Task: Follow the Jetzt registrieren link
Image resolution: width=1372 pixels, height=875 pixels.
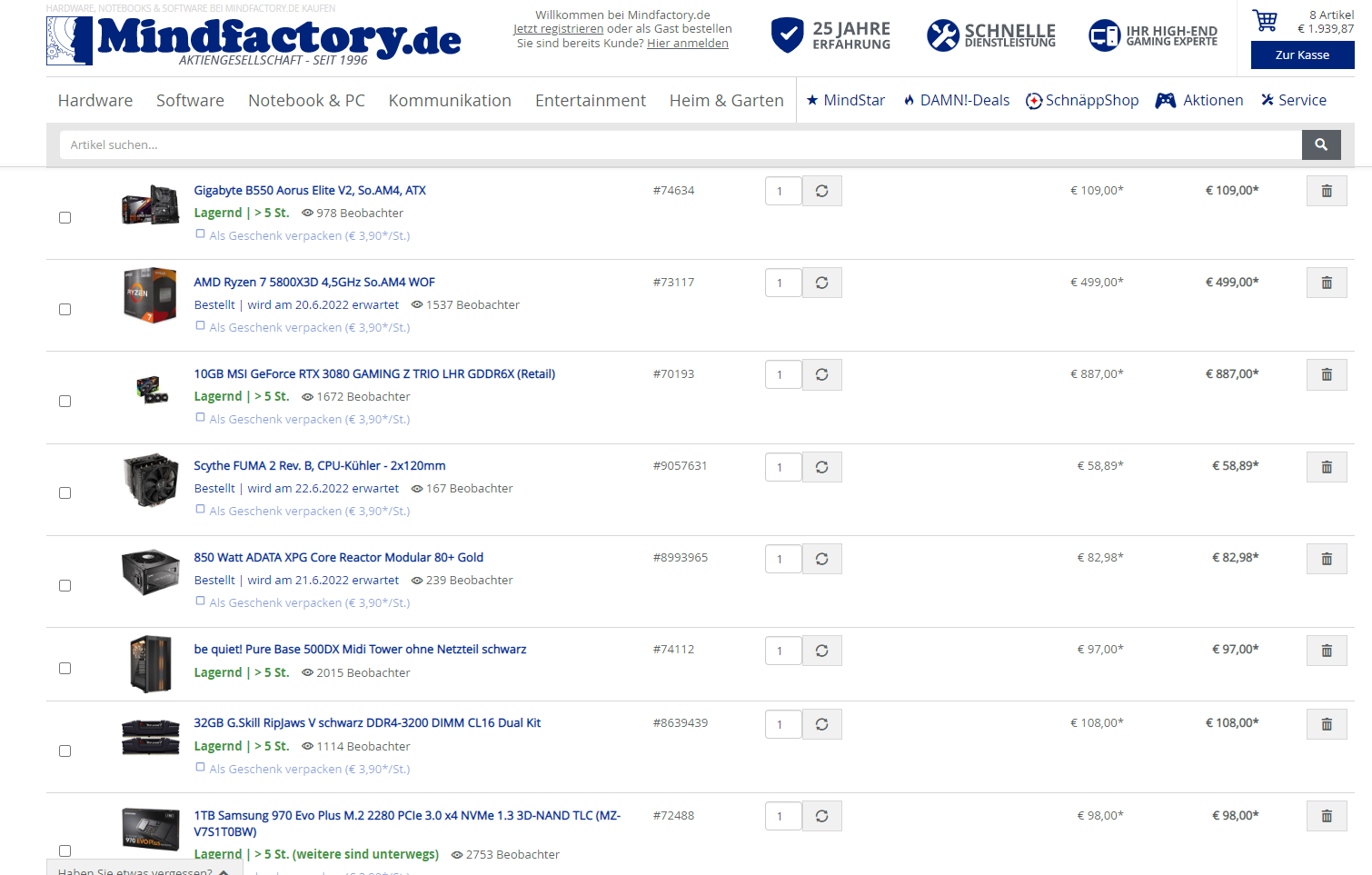Action: click(558, 29)
